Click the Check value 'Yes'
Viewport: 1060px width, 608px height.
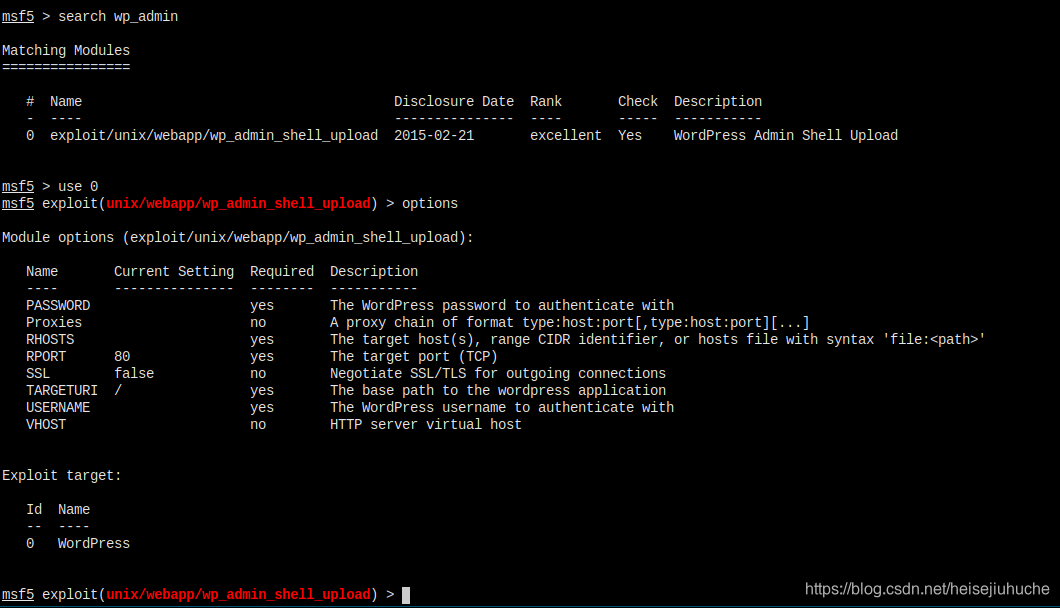click(x=630, y=136)
